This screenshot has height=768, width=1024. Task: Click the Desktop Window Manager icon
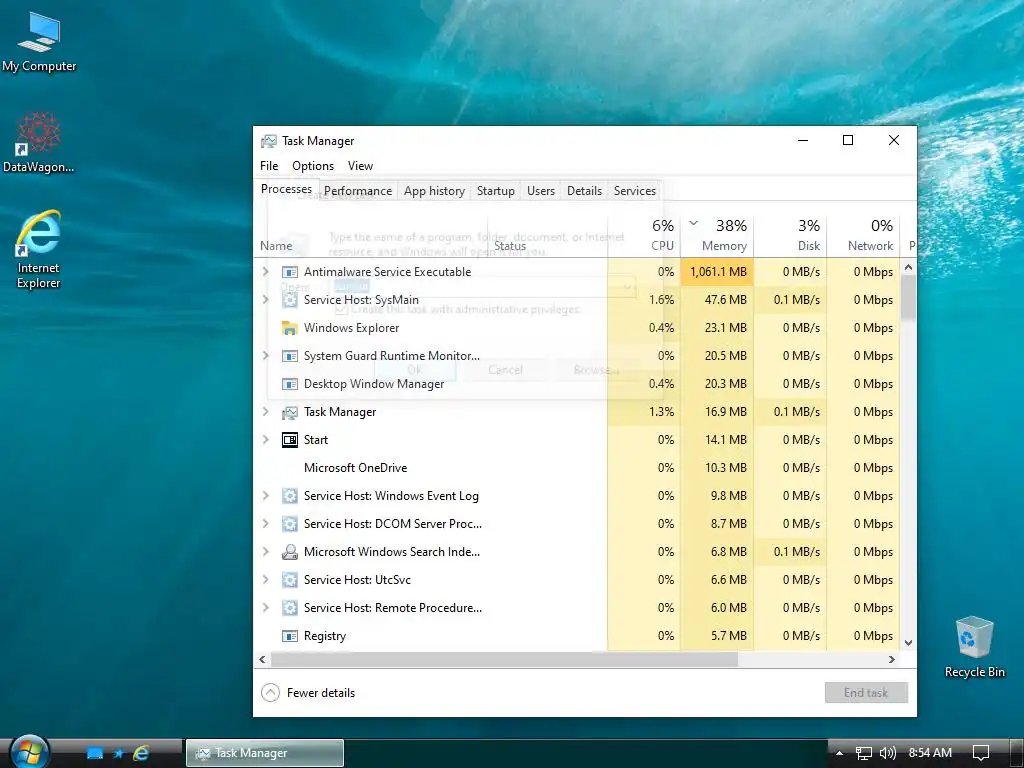click(289, 384)
